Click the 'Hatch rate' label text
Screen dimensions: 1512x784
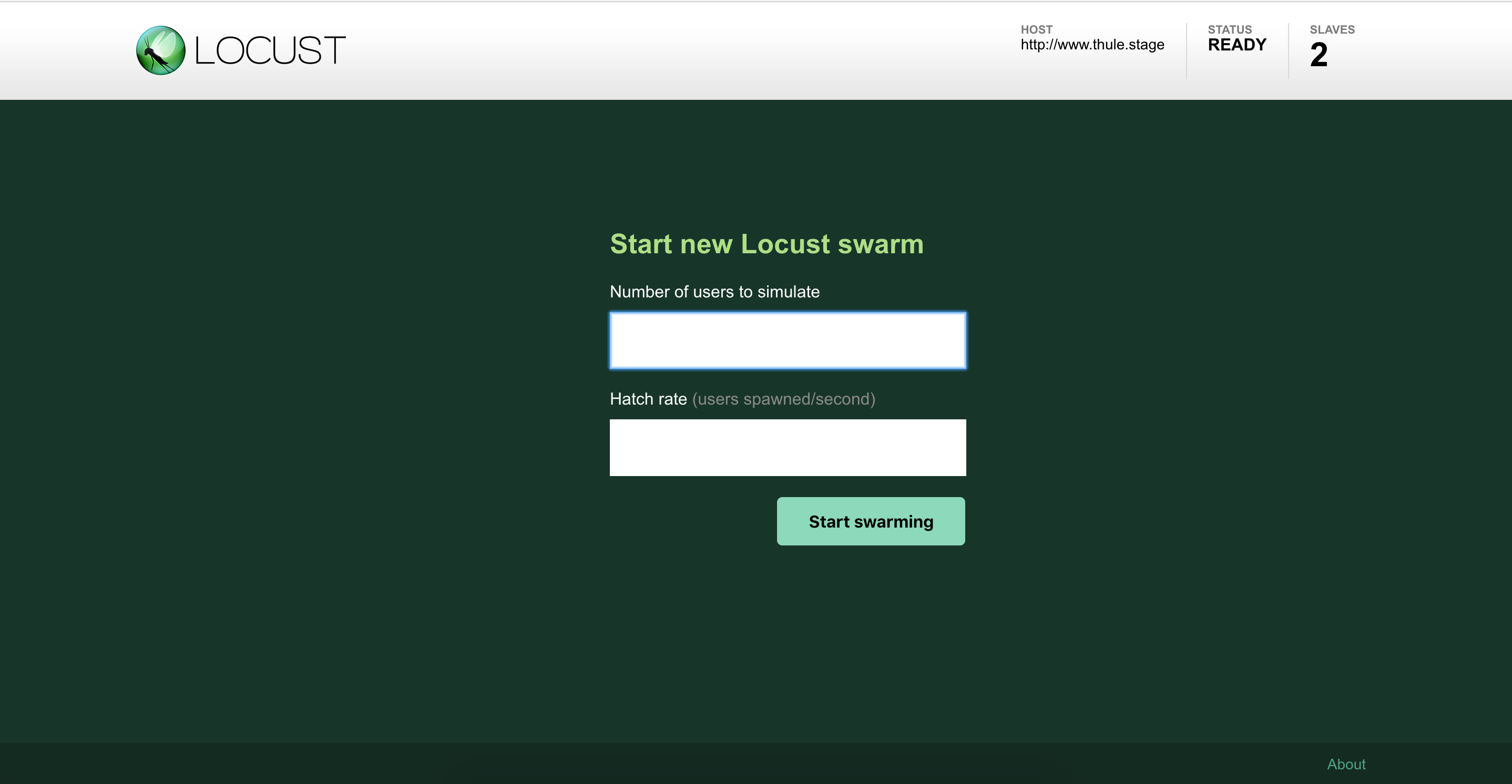click(x=648, y=399)
